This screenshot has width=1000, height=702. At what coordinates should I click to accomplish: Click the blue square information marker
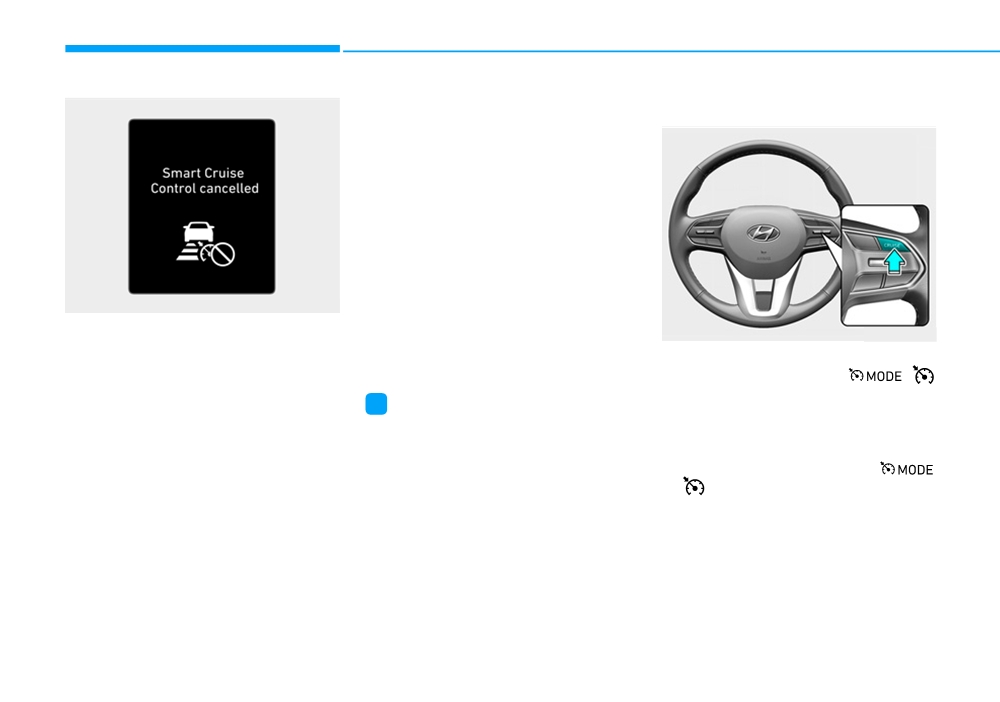pos(376,404)
